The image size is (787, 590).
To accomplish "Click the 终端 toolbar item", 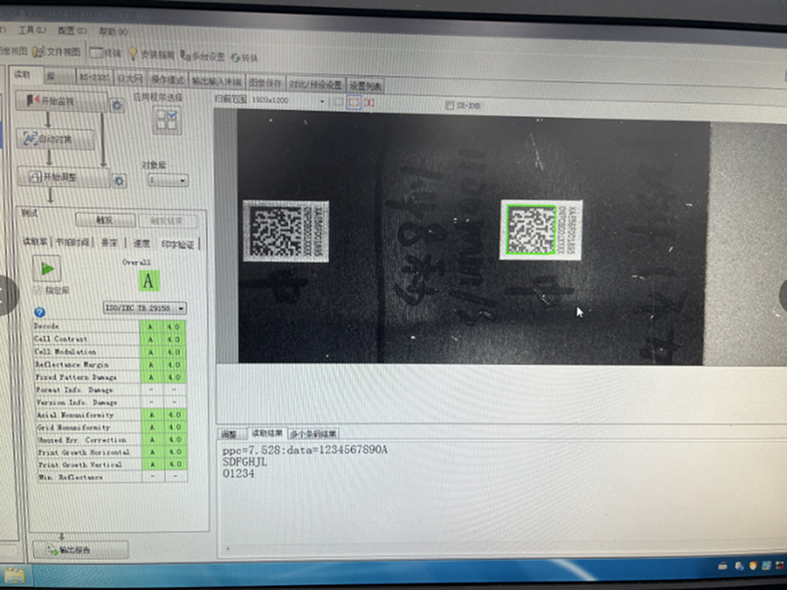I will coord(106,53).
